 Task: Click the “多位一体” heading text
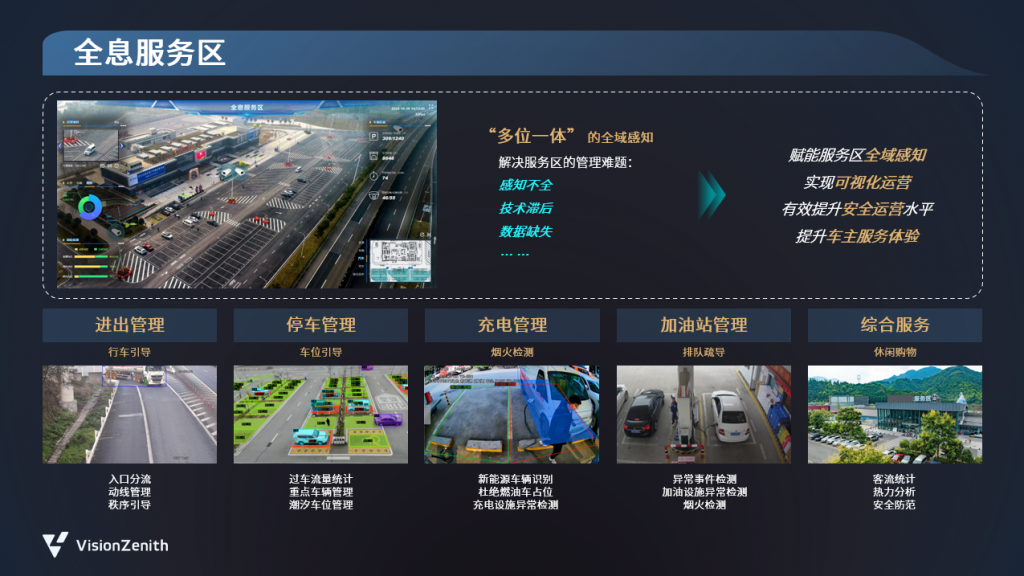[533, 136]
